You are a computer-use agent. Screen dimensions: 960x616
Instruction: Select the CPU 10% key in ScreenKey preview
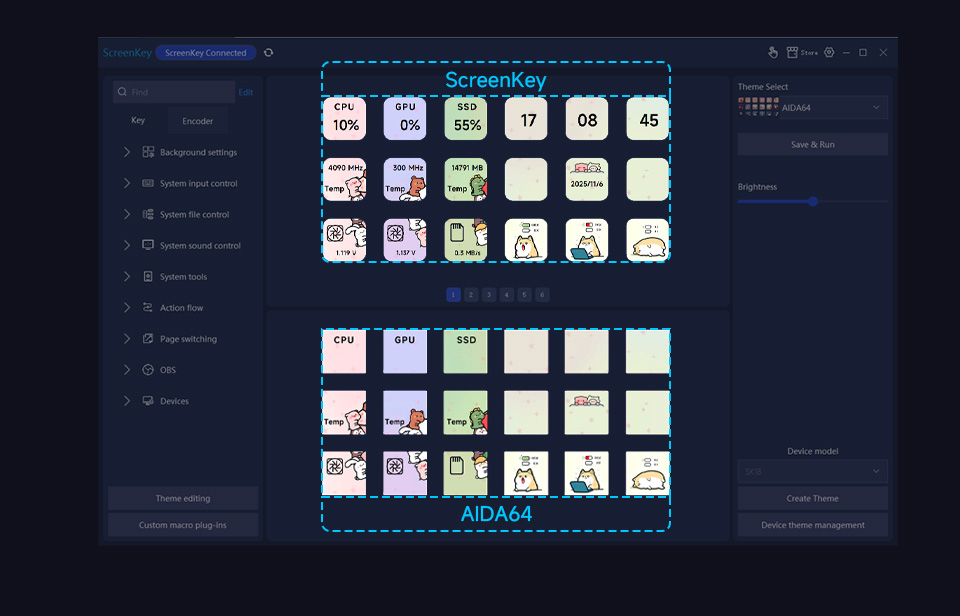(x=345, y=119)
